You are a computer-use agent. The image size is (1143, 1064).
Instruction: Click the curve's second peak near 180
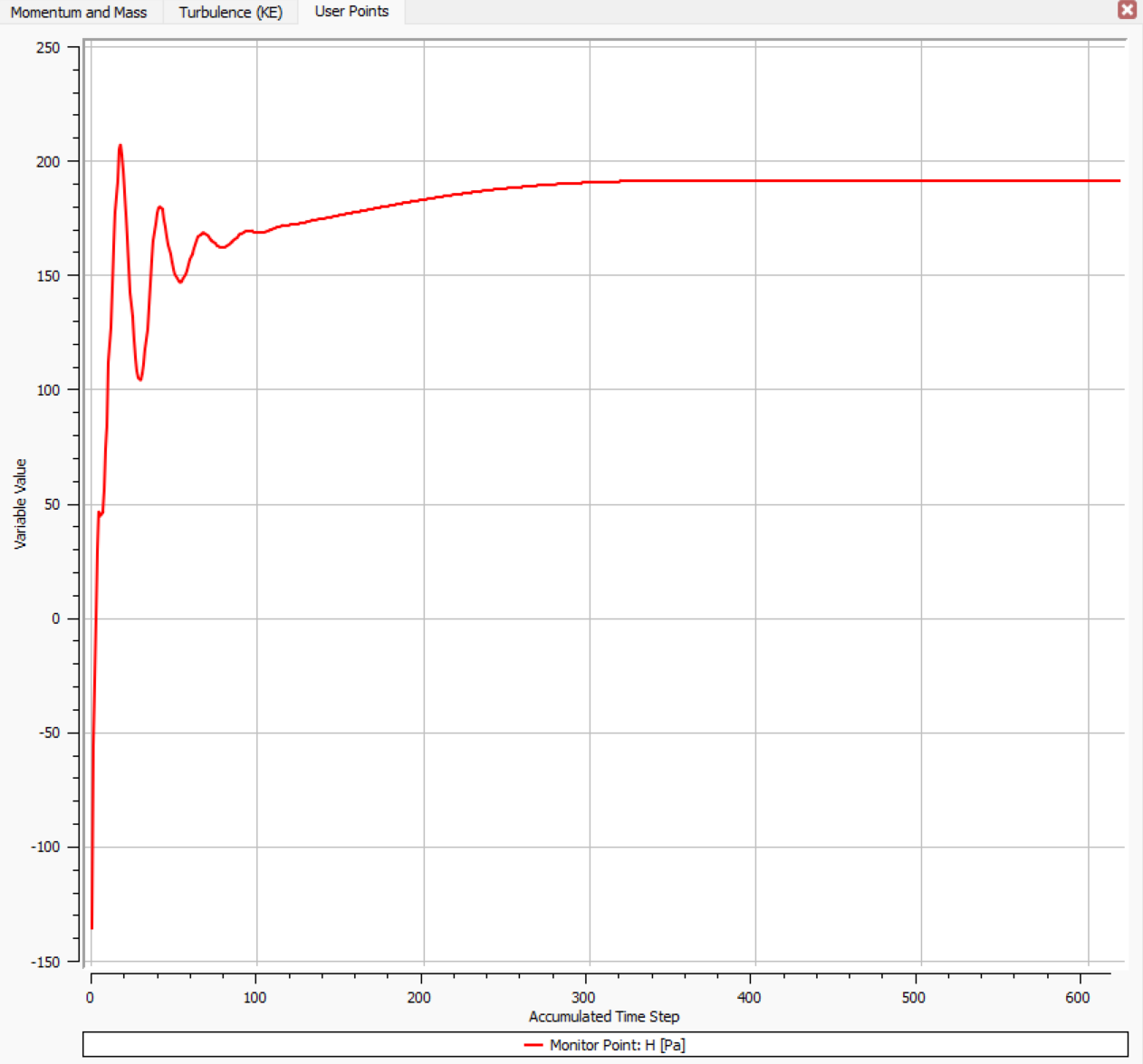coord(159,207)
